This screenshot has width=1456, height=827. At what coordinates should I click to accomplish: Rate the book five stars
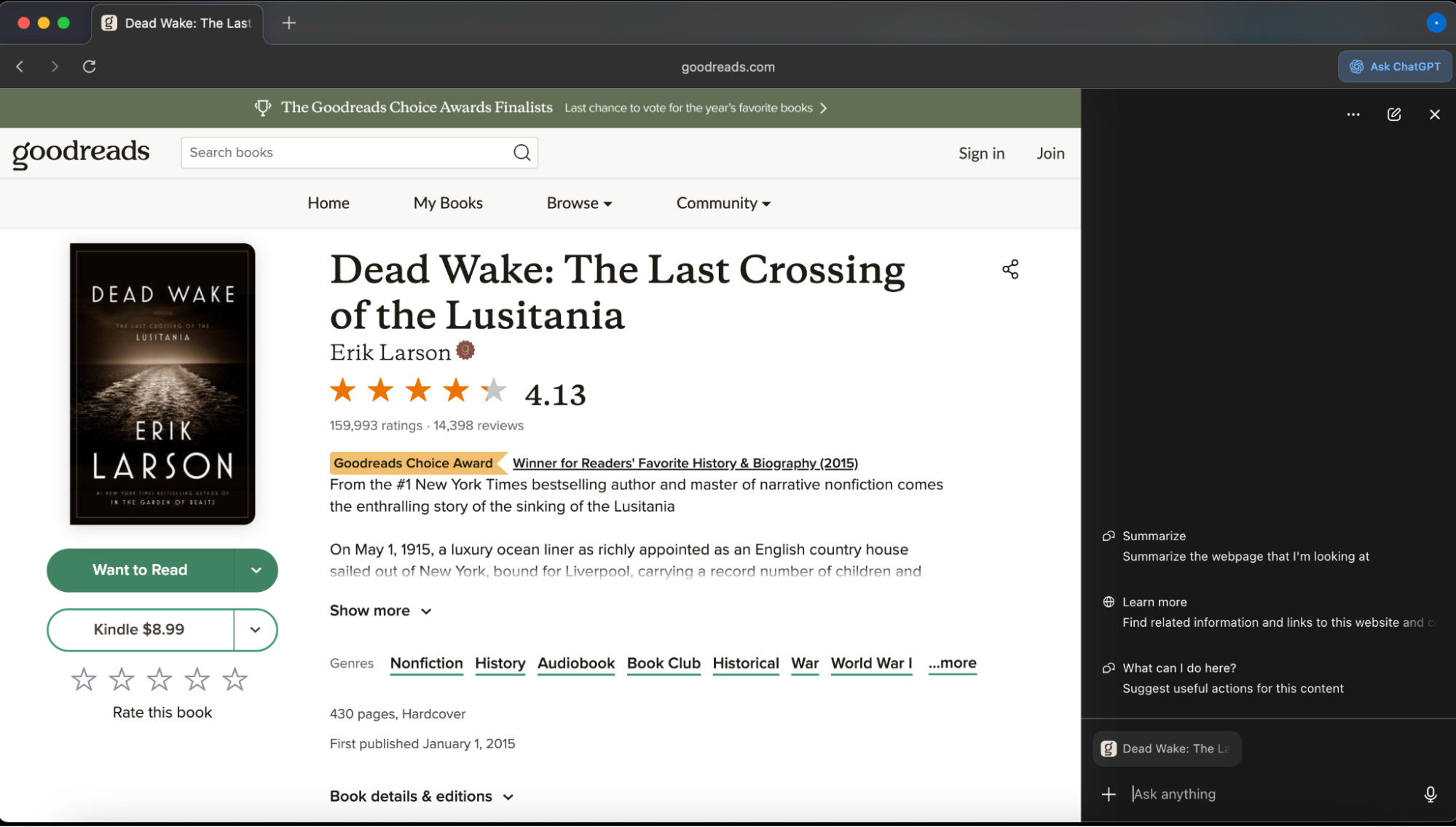[235, 680]
